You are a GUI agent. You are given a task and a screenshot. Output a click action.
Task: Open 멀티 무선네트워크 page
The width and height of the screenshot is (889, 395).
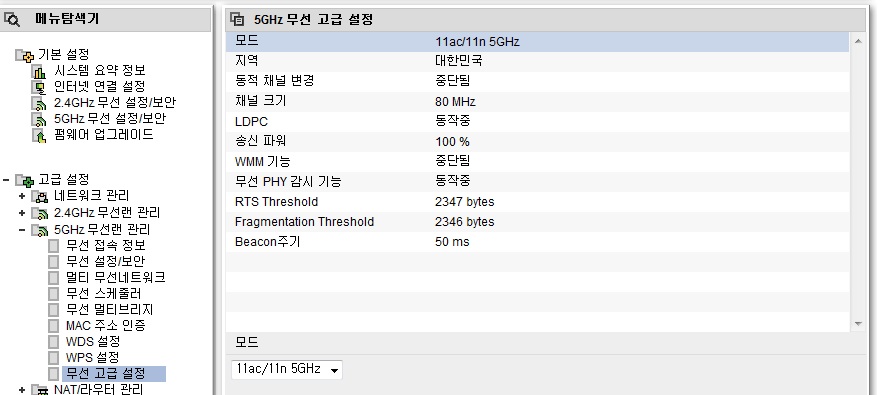pyautogui.click(x=116, y=277)
